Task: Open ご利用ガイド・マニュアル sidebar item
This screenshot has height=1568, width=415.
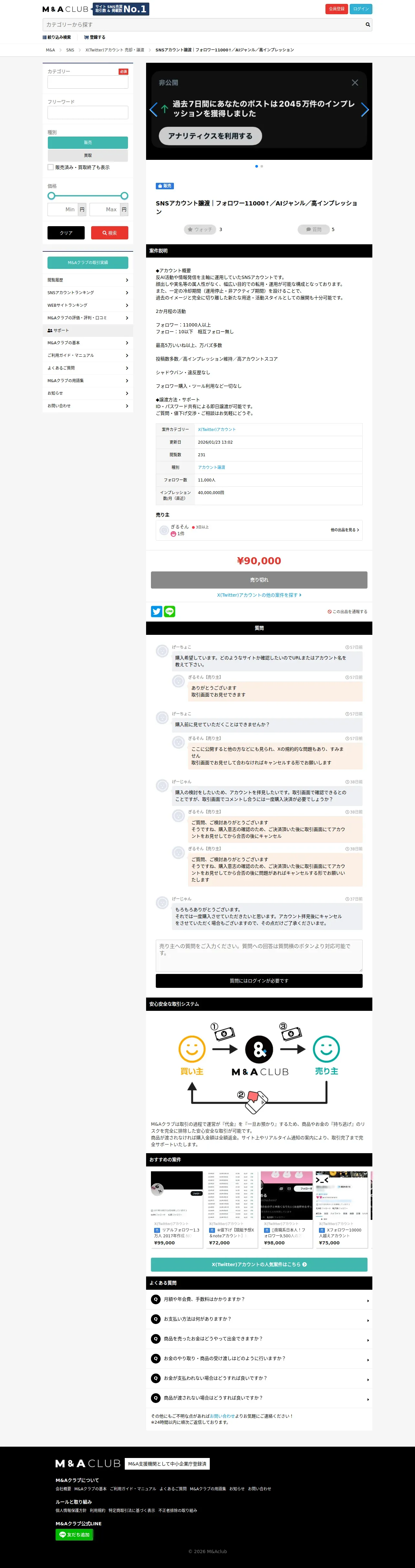Action: click(88, 356)
